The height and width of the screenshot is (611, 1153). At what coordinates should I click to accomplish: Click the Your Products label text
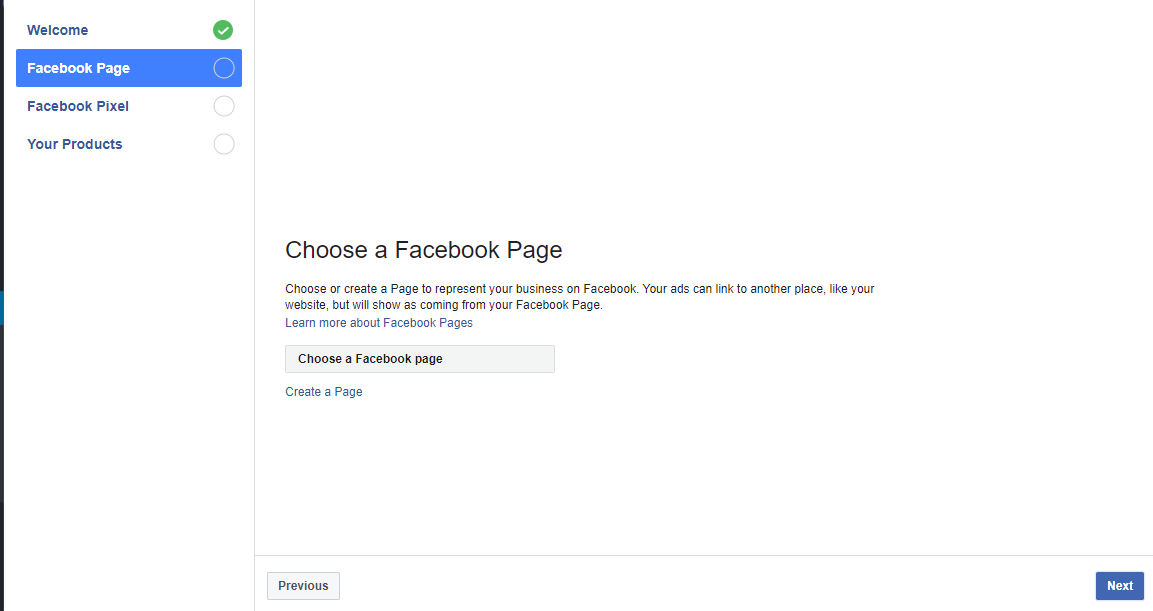[x=75, y=144]
